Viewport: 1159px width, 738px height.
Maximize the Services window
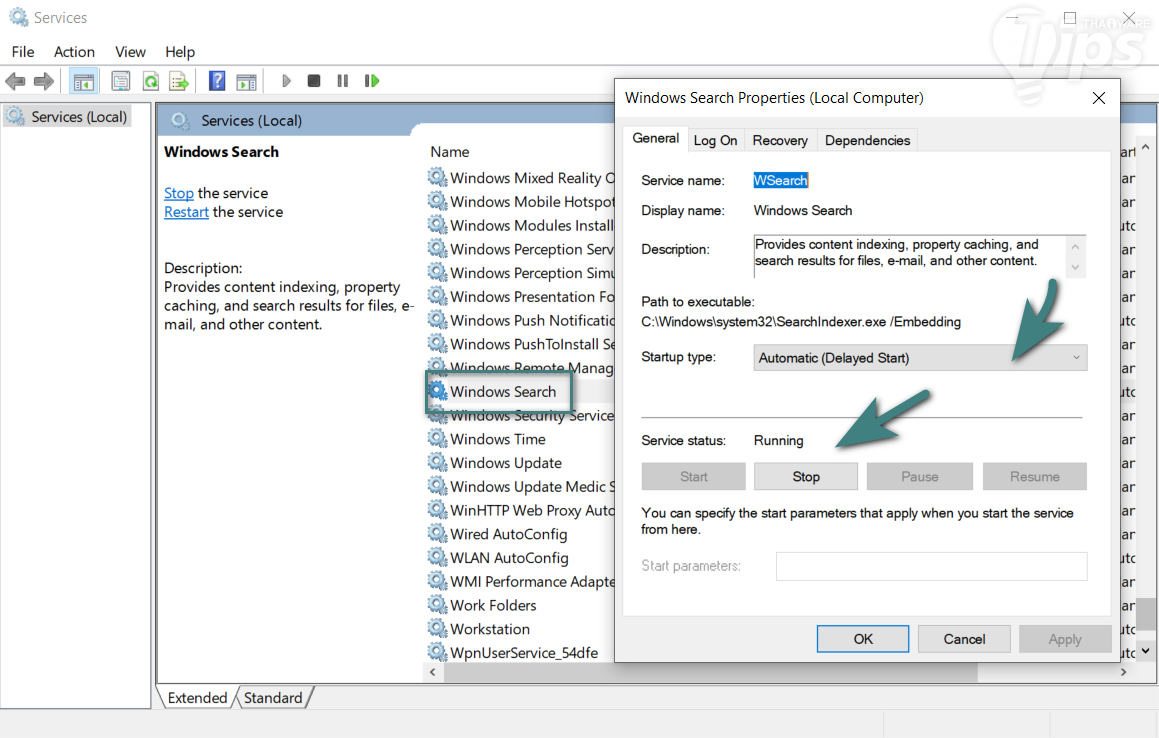click(x=1070, y=18)
